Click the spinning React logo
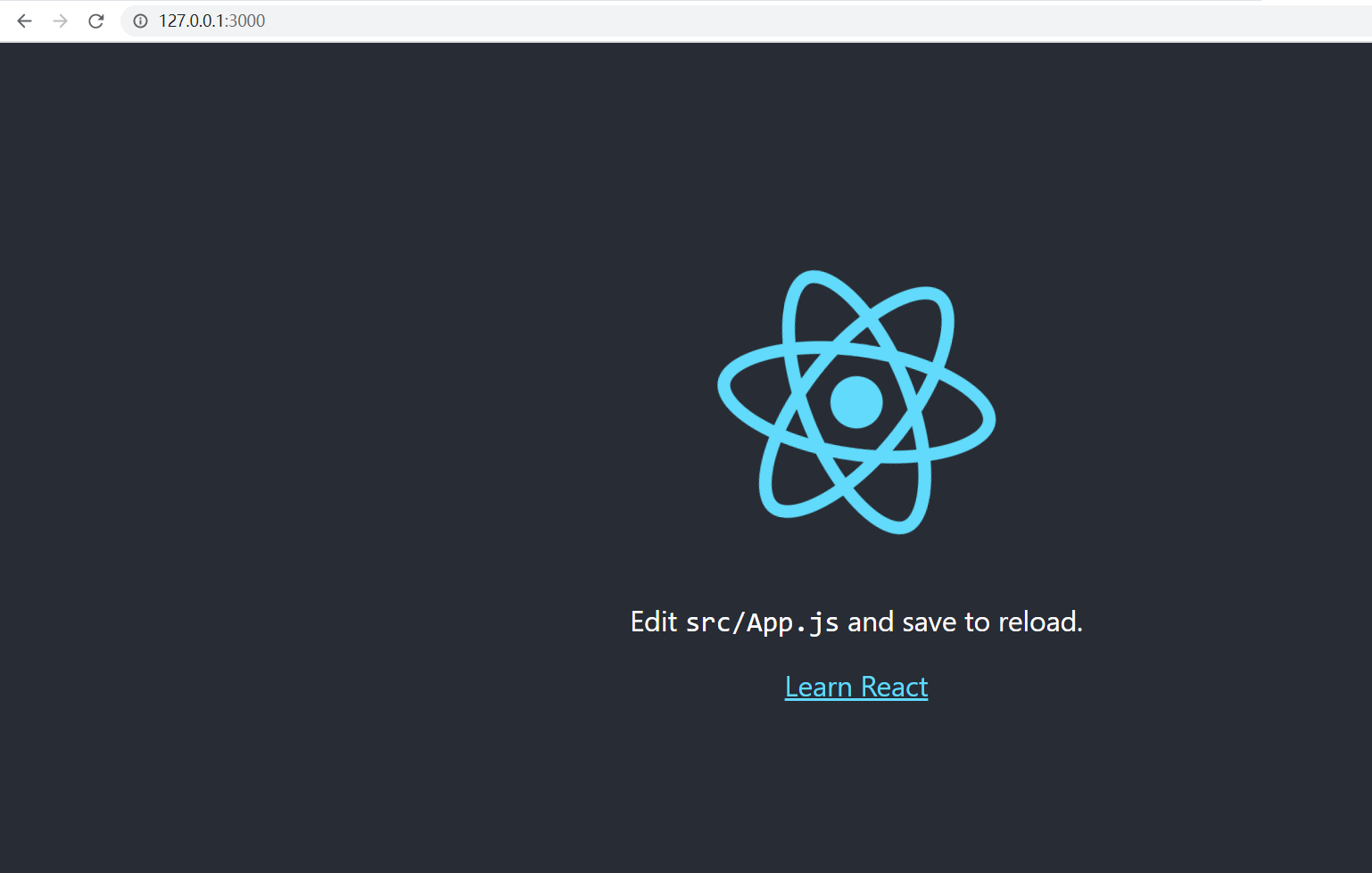Image resolution: width=1372 pixels, height=873 pixels. (x=856, y=402)
